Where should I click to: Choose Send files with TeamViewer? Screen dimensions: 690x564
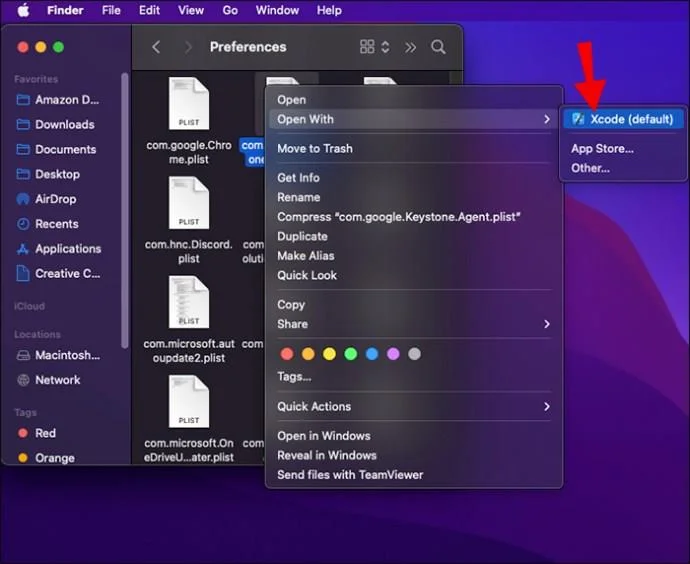[350, 475]
